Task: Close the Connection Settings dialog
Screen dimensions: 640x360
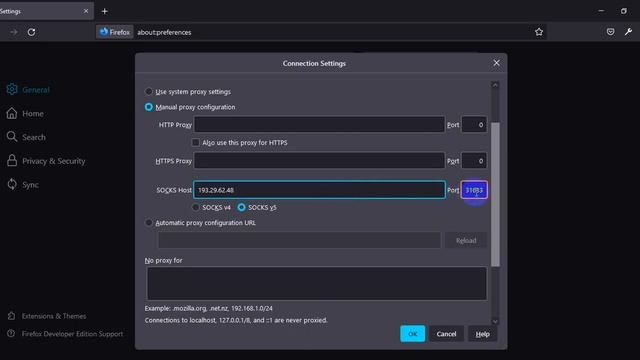Action: click(496, 63)
